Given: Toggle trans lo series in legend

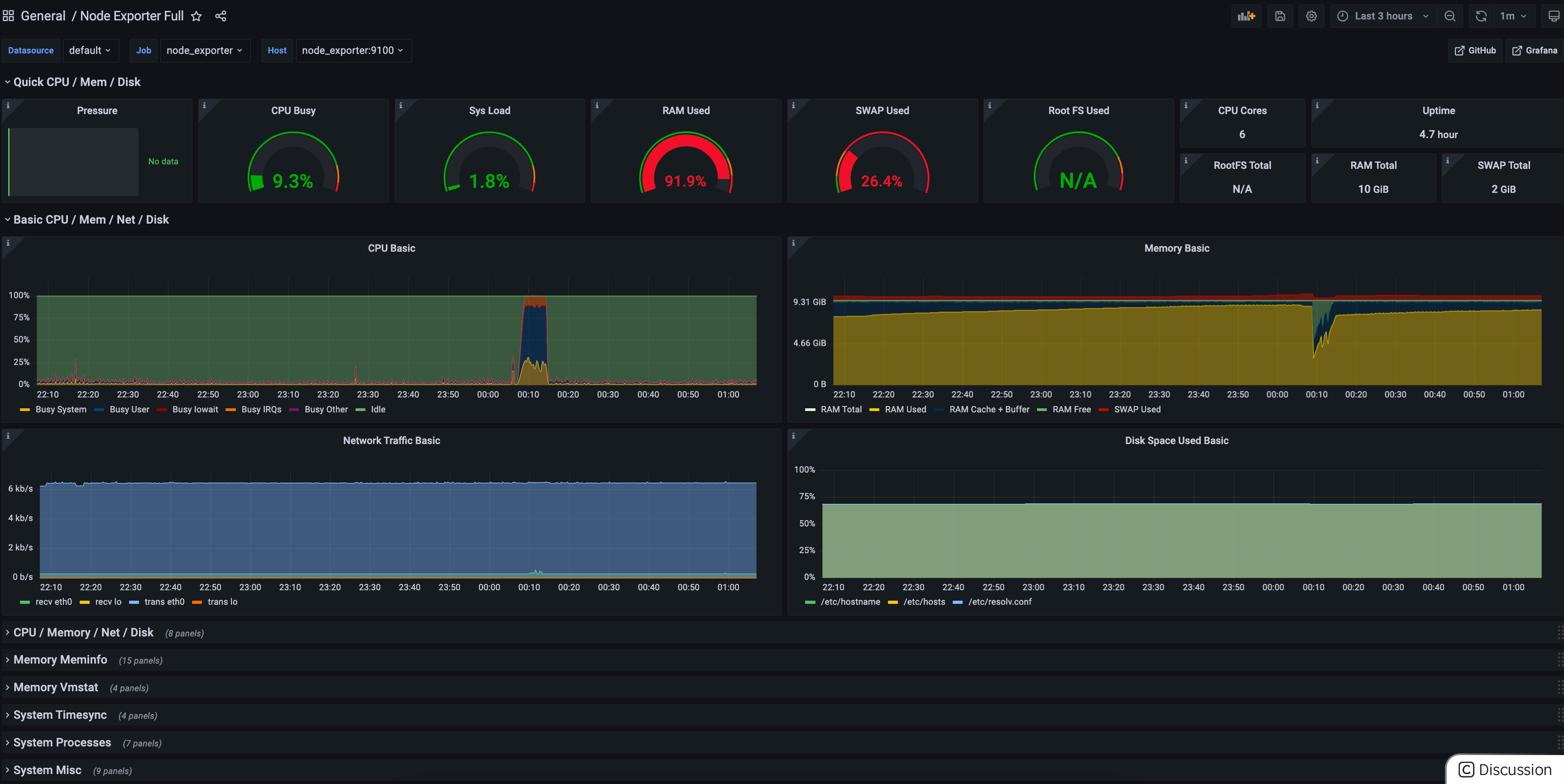Looking at the screenshot, I should click(222, 602).
